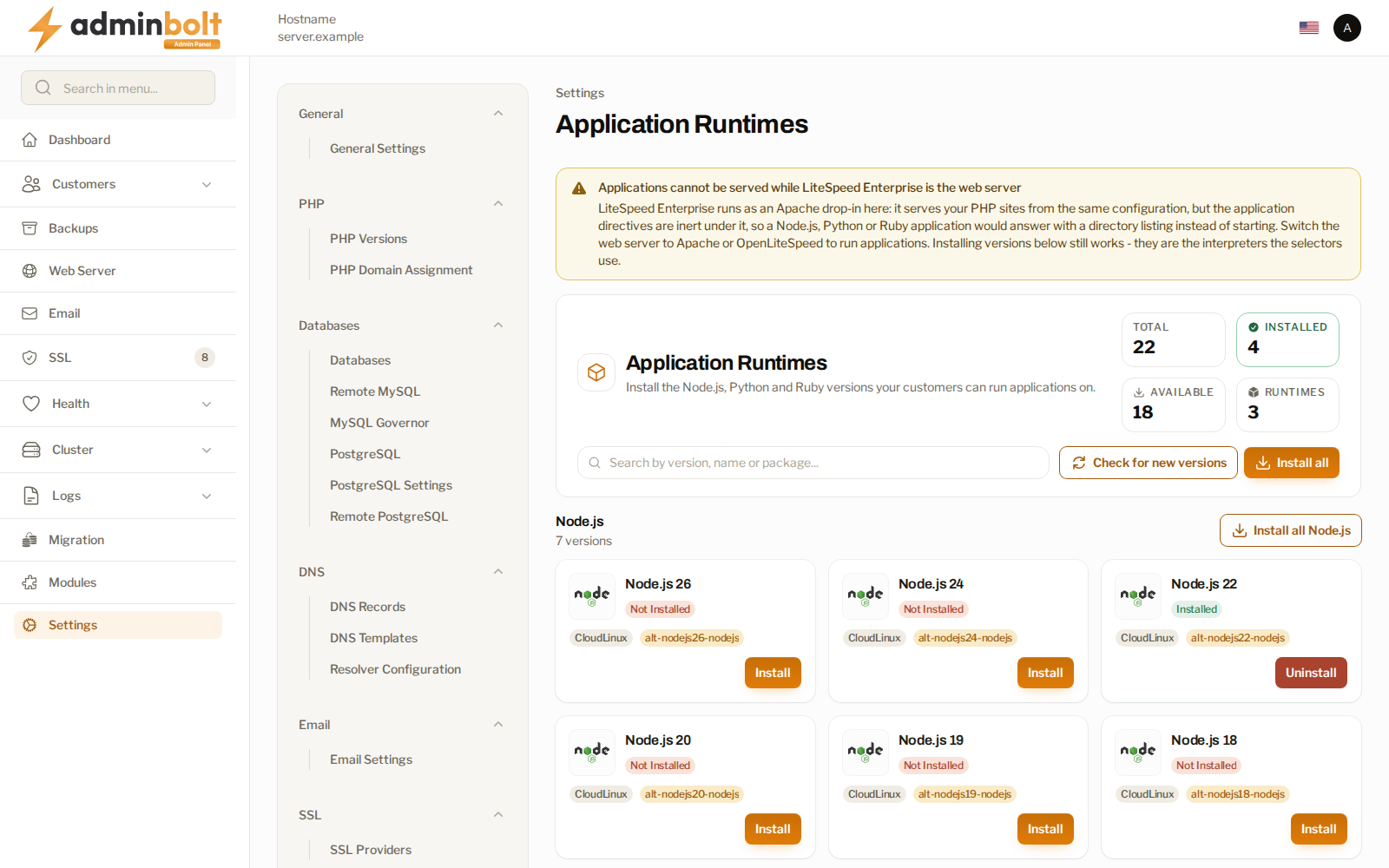Click the Customers people icon
1389x868 pixels.
[31, 184]
